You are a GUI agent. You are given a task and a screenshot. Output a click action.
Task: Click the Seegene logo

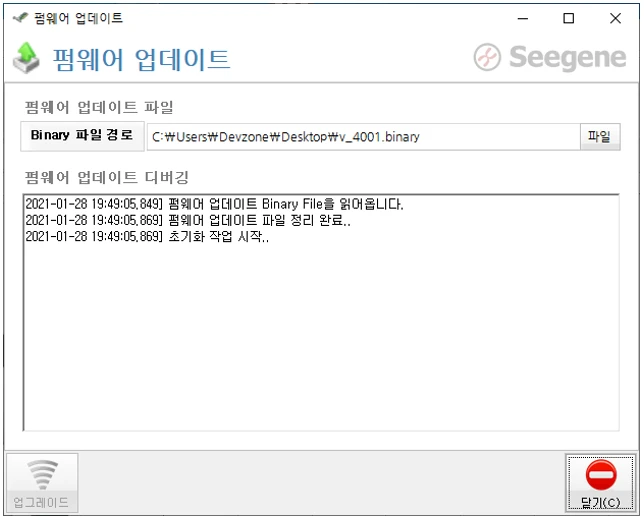click(550, 58)
